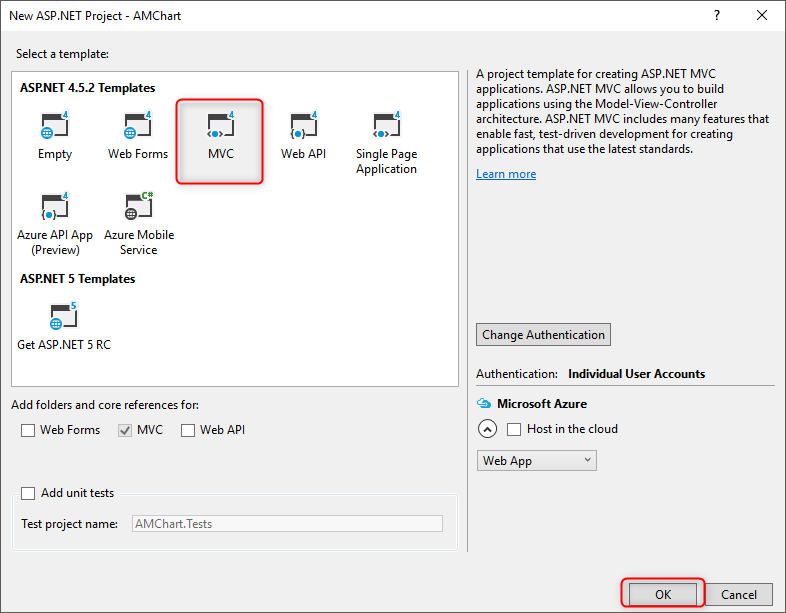The width and height of the screenshot is (786, 613).
Task: Click the Test project name field
Action: 287,524
